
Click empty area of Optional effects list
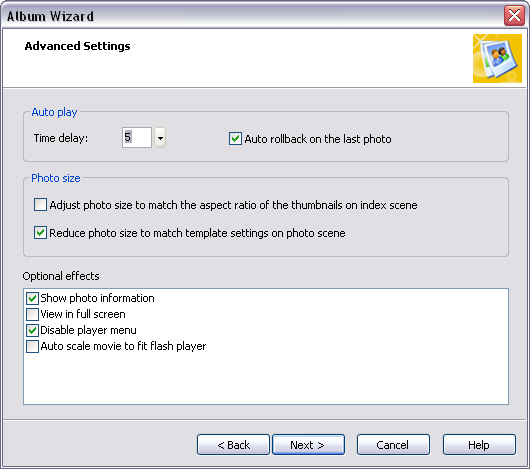coord(266,378)
